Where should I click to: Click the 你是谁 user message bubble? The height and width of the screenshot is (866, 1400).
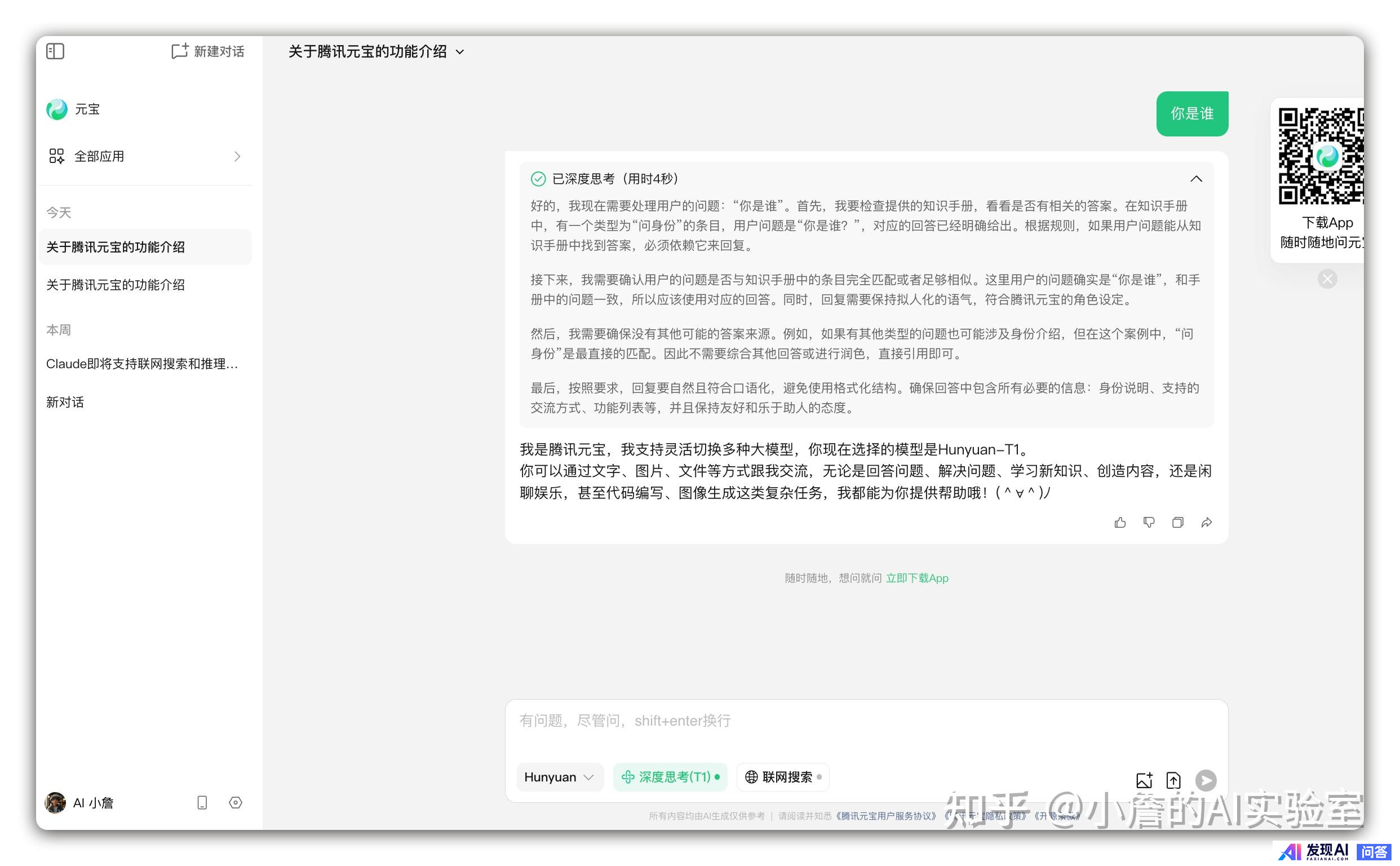[1192, 113]
